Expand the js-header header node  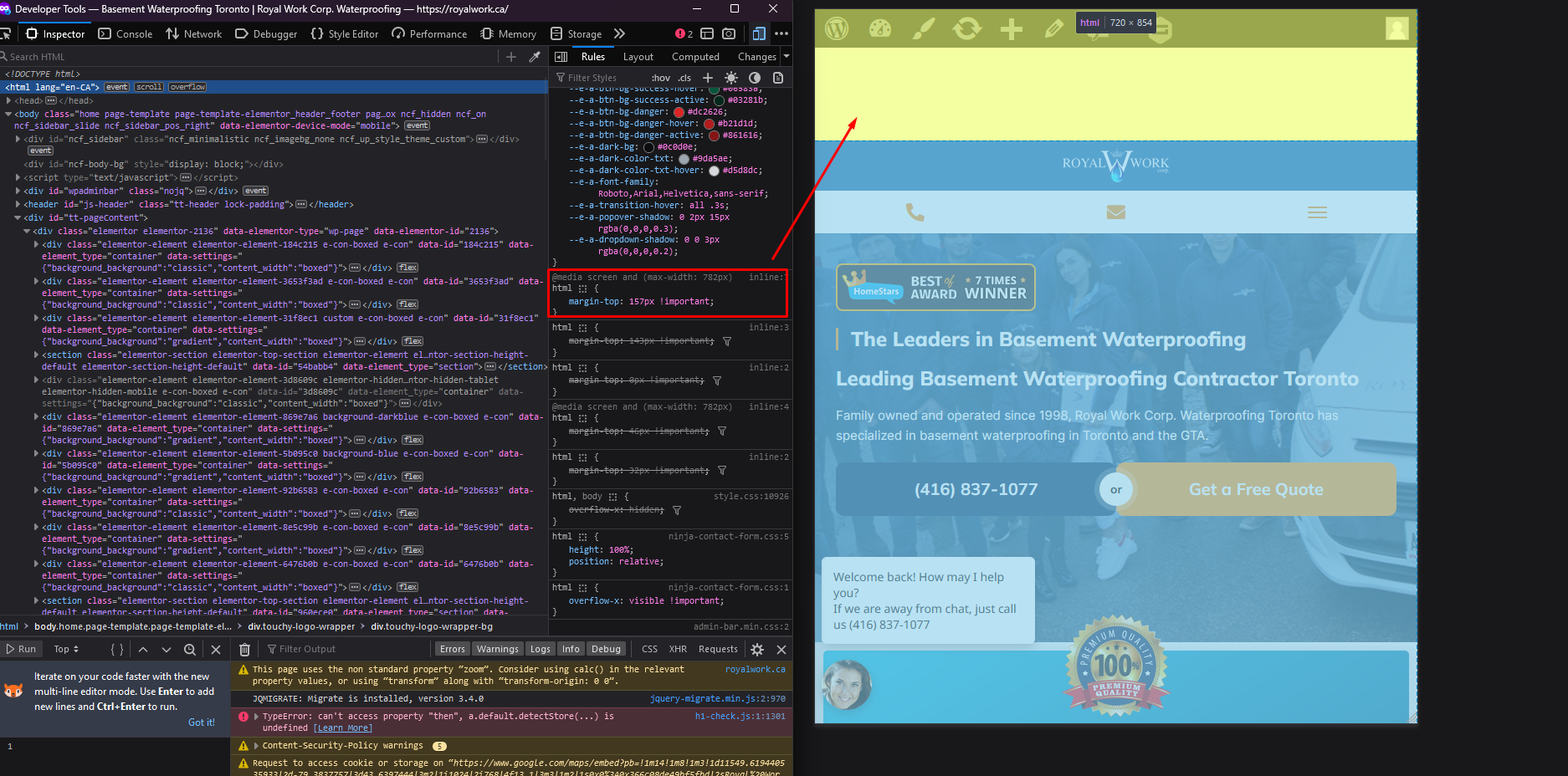[x=18, y=204]
